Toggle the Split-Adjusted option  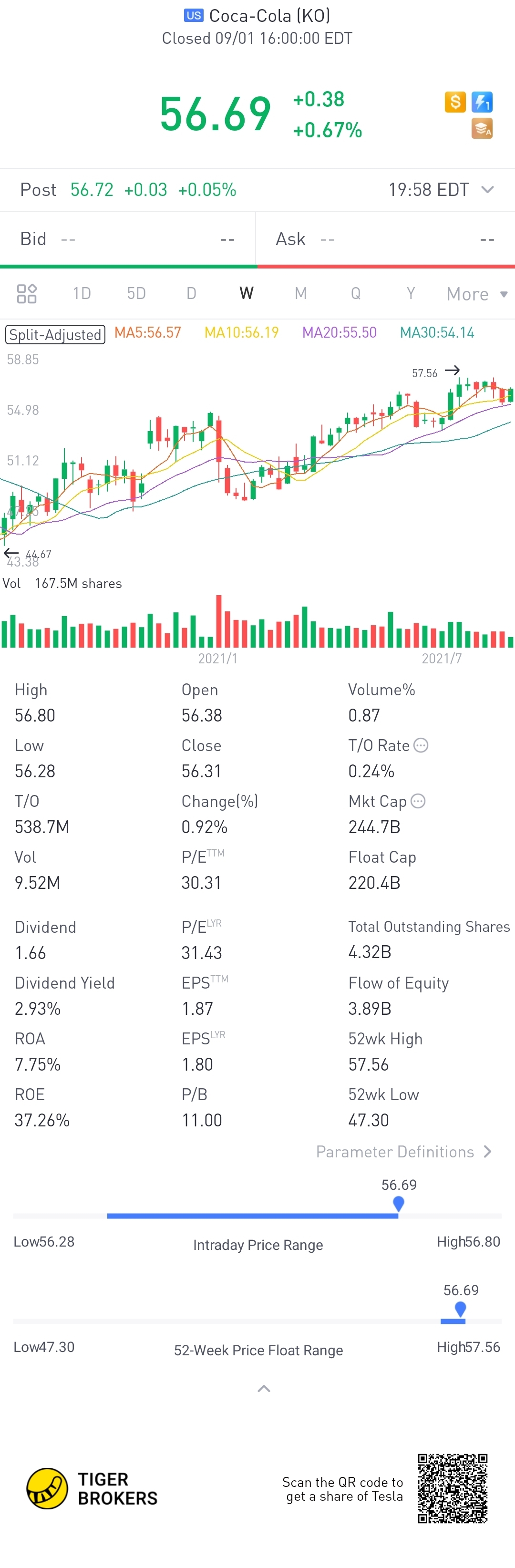coord(55,335)
